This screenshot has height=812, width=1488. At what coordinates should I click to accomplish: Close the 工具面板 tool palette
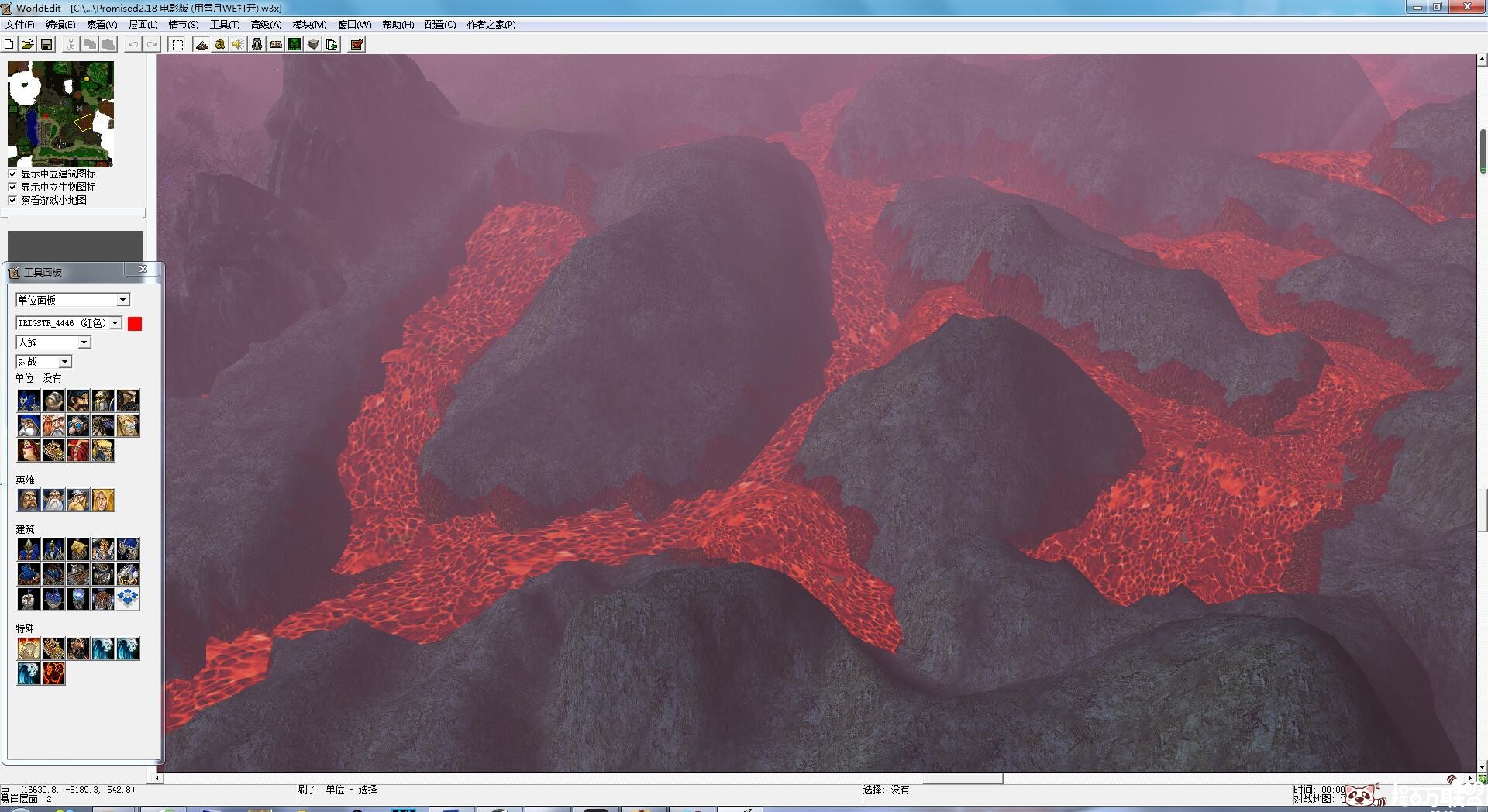point(143,269)
